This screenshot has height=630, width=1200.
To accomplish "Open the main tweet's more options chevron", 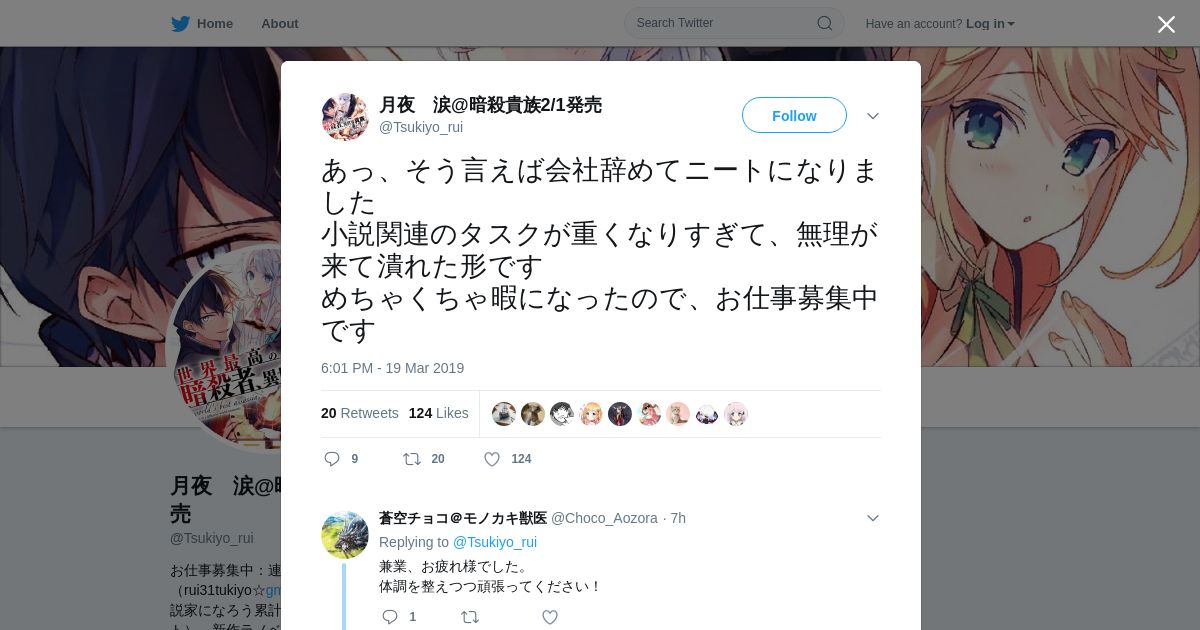I will click(x=873, y=116).
